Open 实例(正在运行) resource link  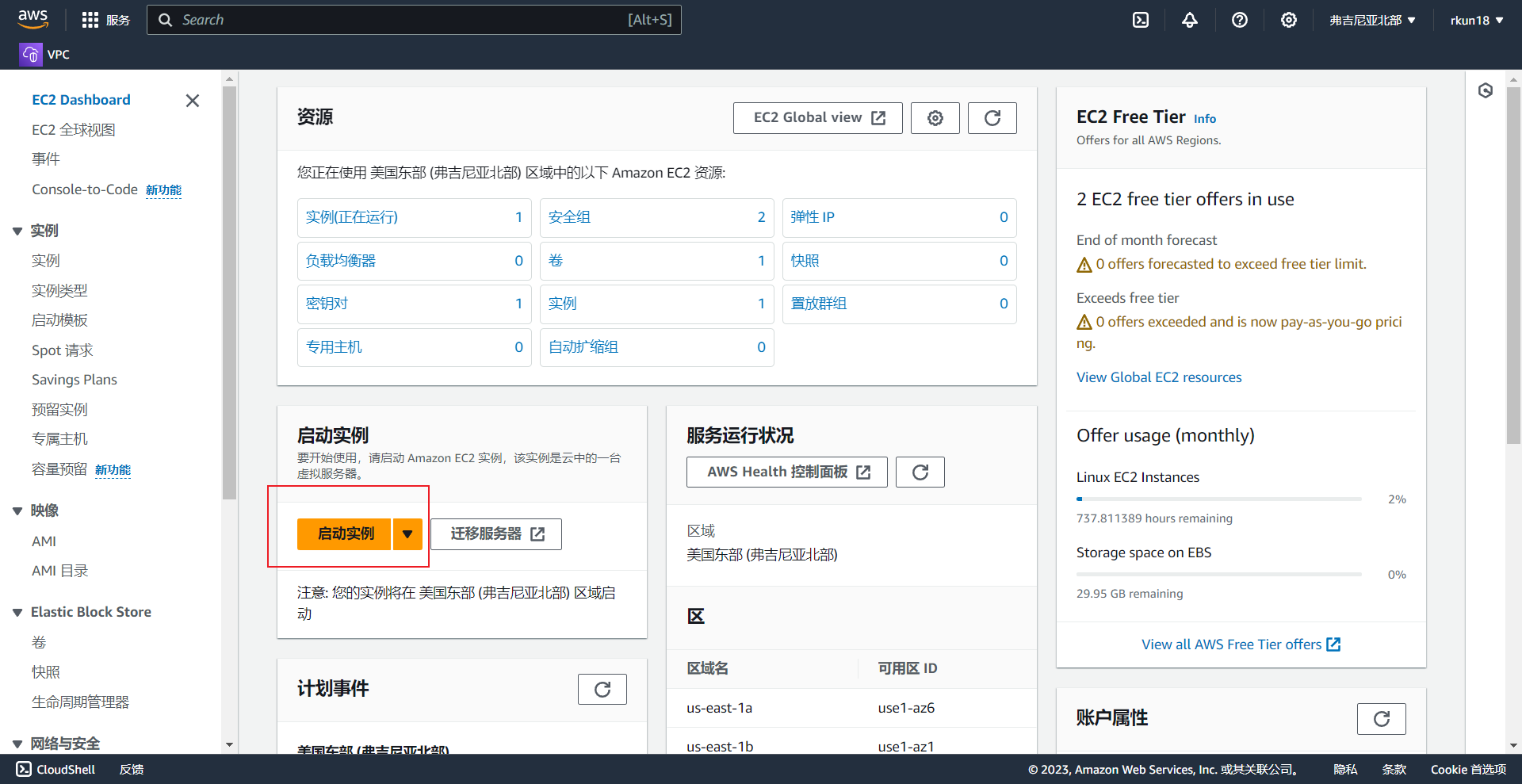click(x=352, y=217)
